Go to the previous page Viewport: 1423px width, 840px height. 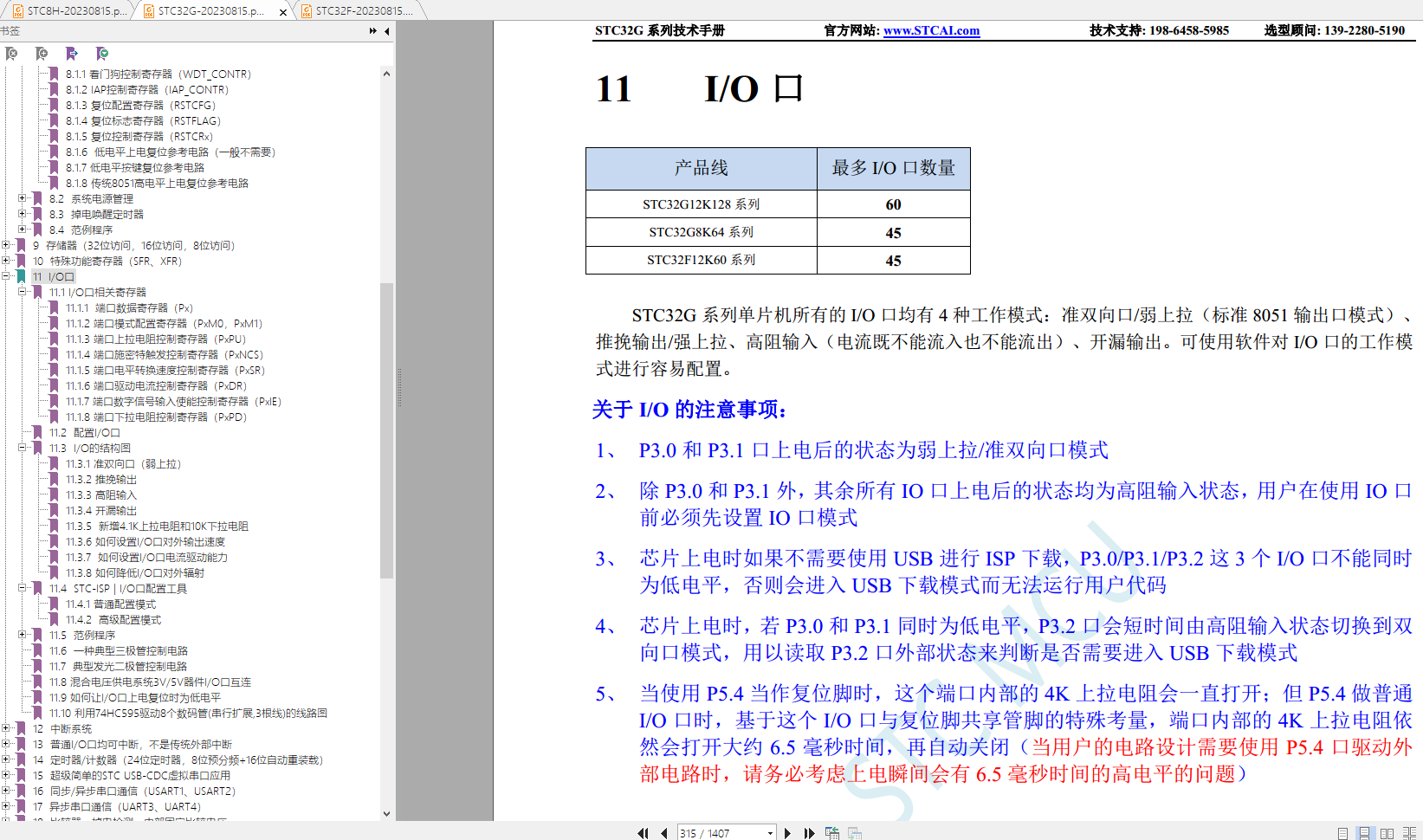pyautogui.click(x=664, y=833)
